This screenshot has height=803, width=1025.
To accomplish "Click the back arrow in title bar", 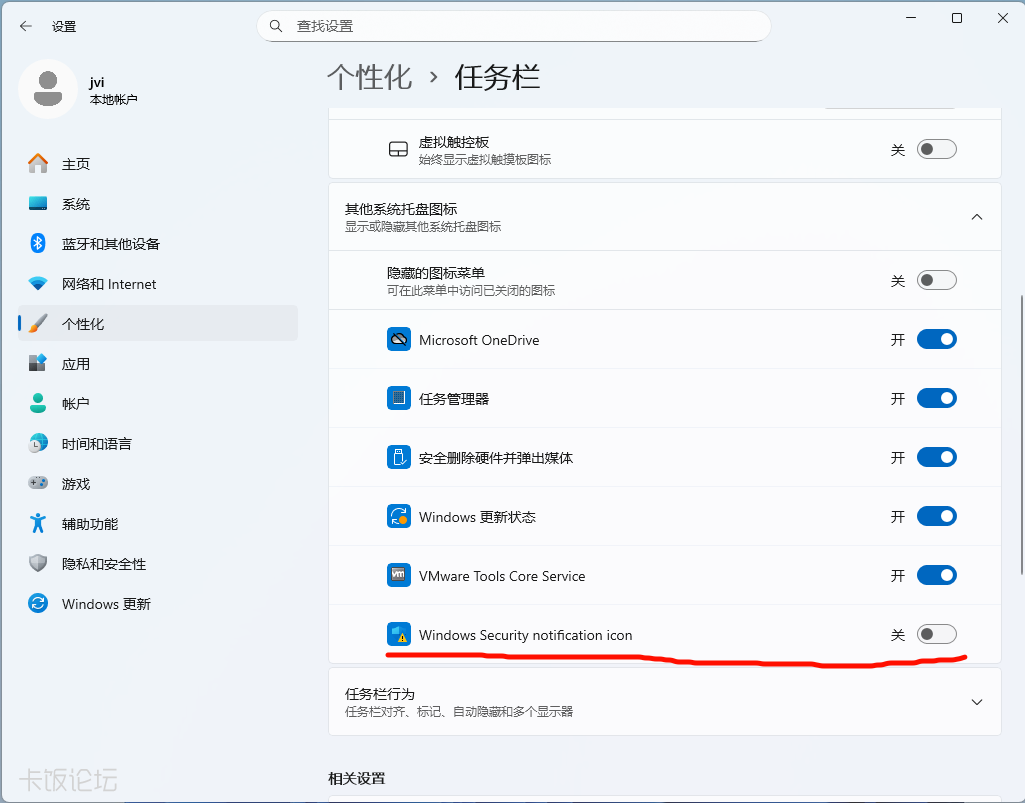I will [26, 27].
